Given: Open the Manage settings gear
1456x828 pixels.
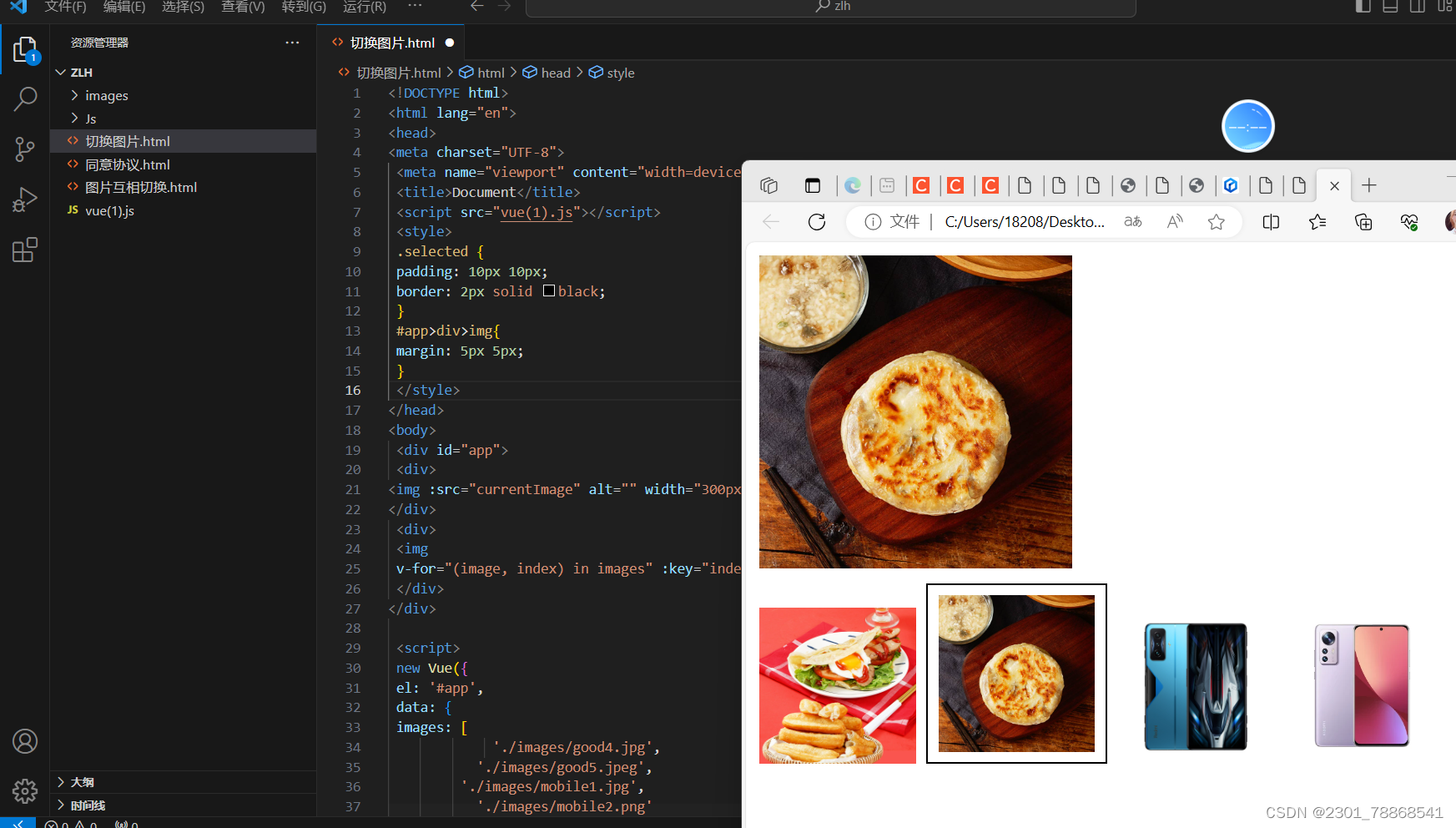Looking at the screenshot, I should coord(25,790).
